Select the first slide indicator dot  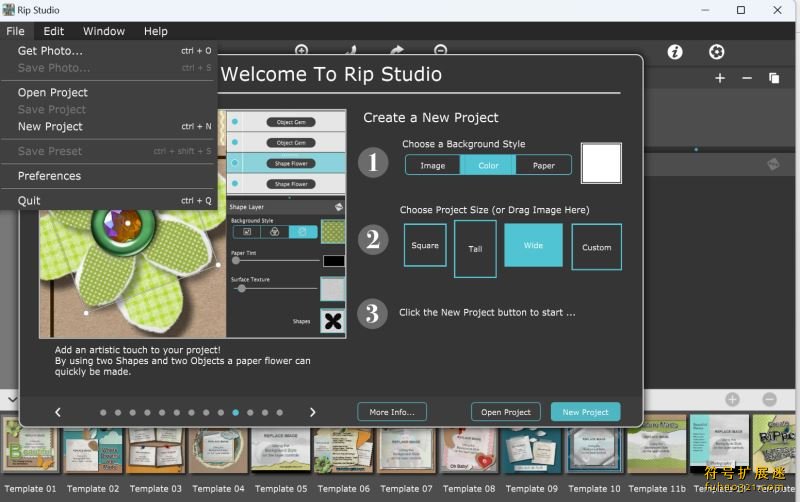click(x=103, y=412)
